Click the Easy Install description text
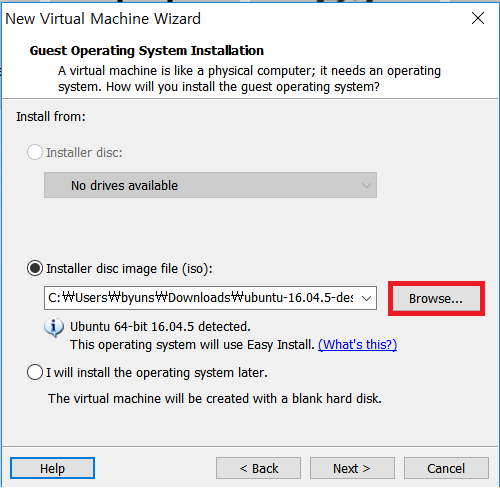 (x=192, y=345)
